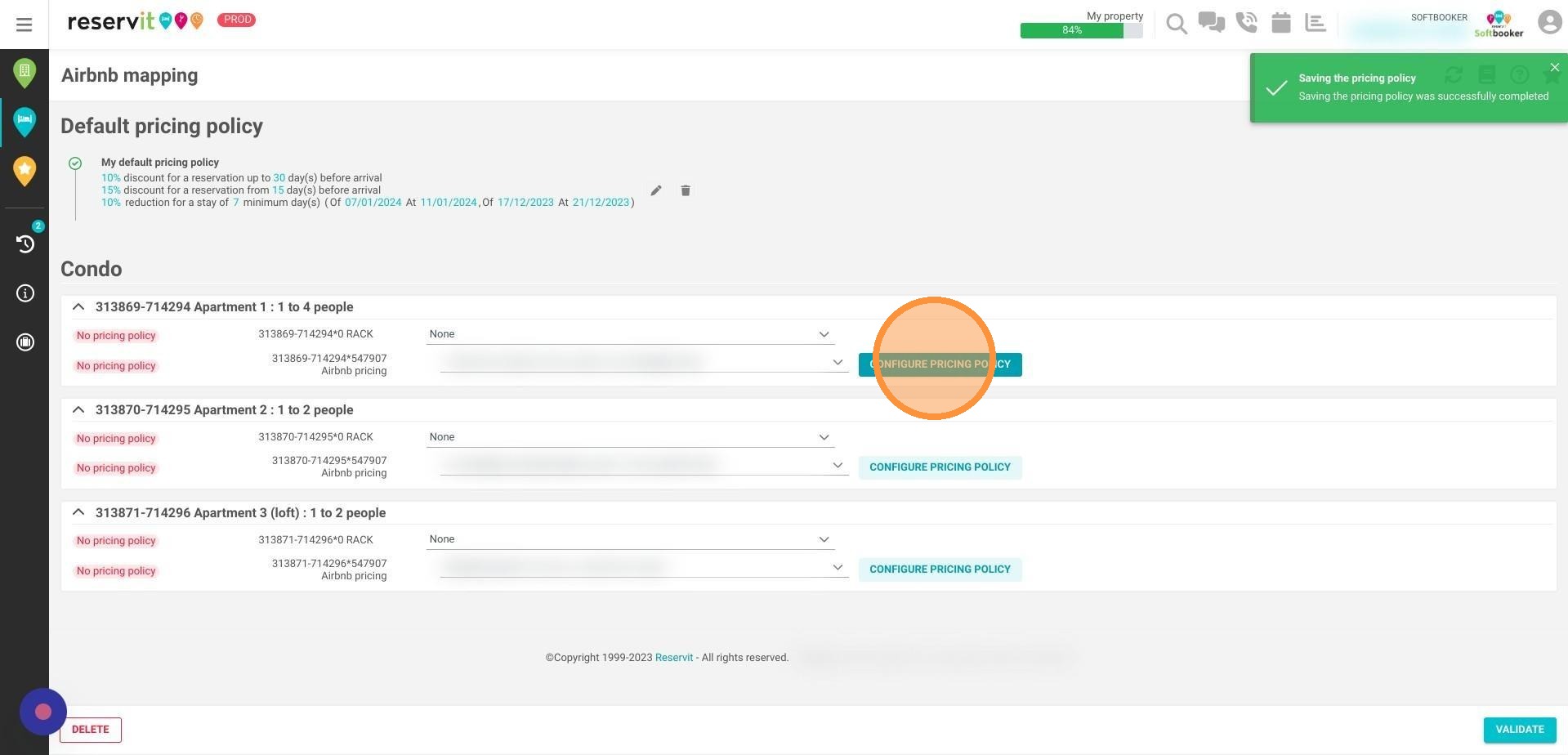Open the green building sidebar module
This screenshot has width=1568, height=755.
[25, 74]
